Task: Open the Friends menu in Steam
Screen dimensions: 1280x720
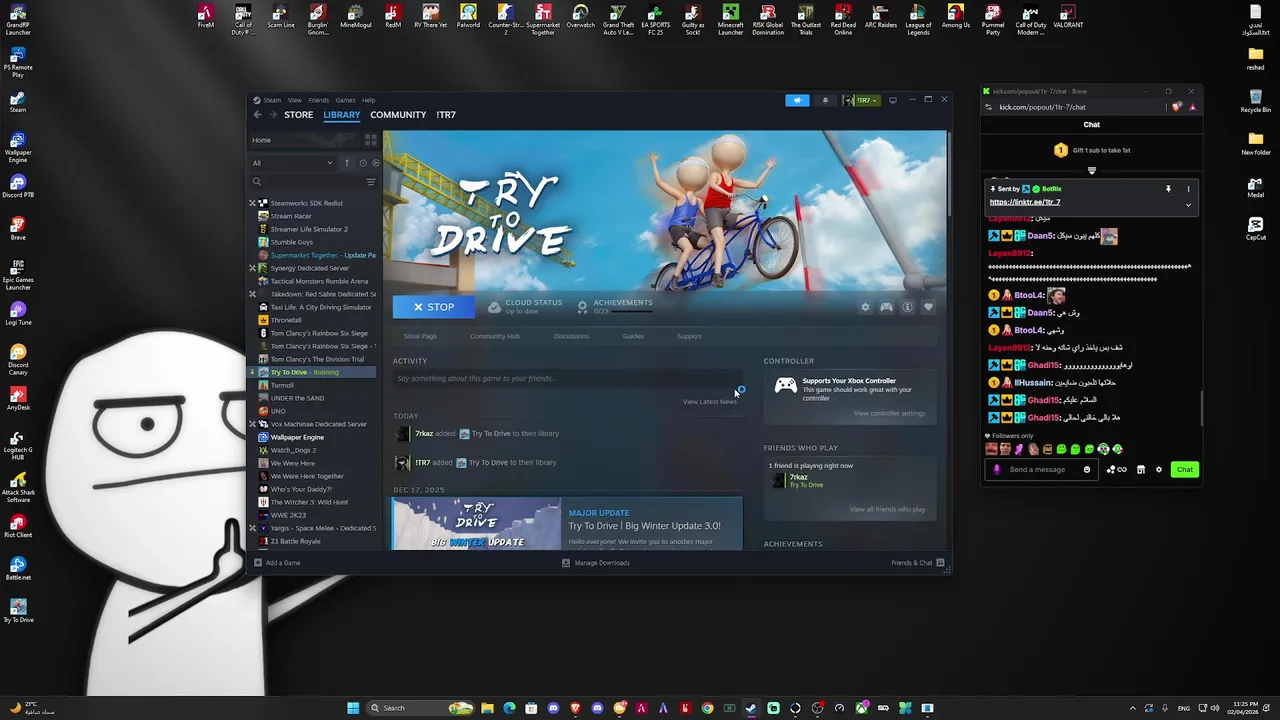Action: [318, 100]
